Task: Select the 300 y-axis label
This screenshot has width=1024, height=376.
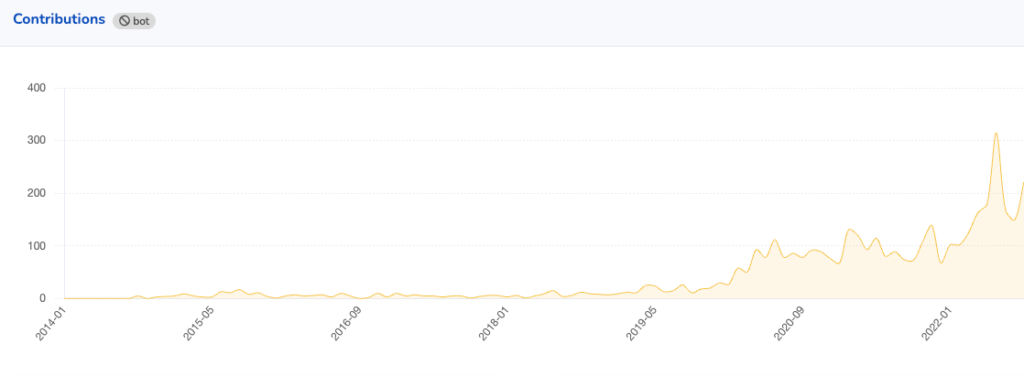Action: [x=35, y=140]
